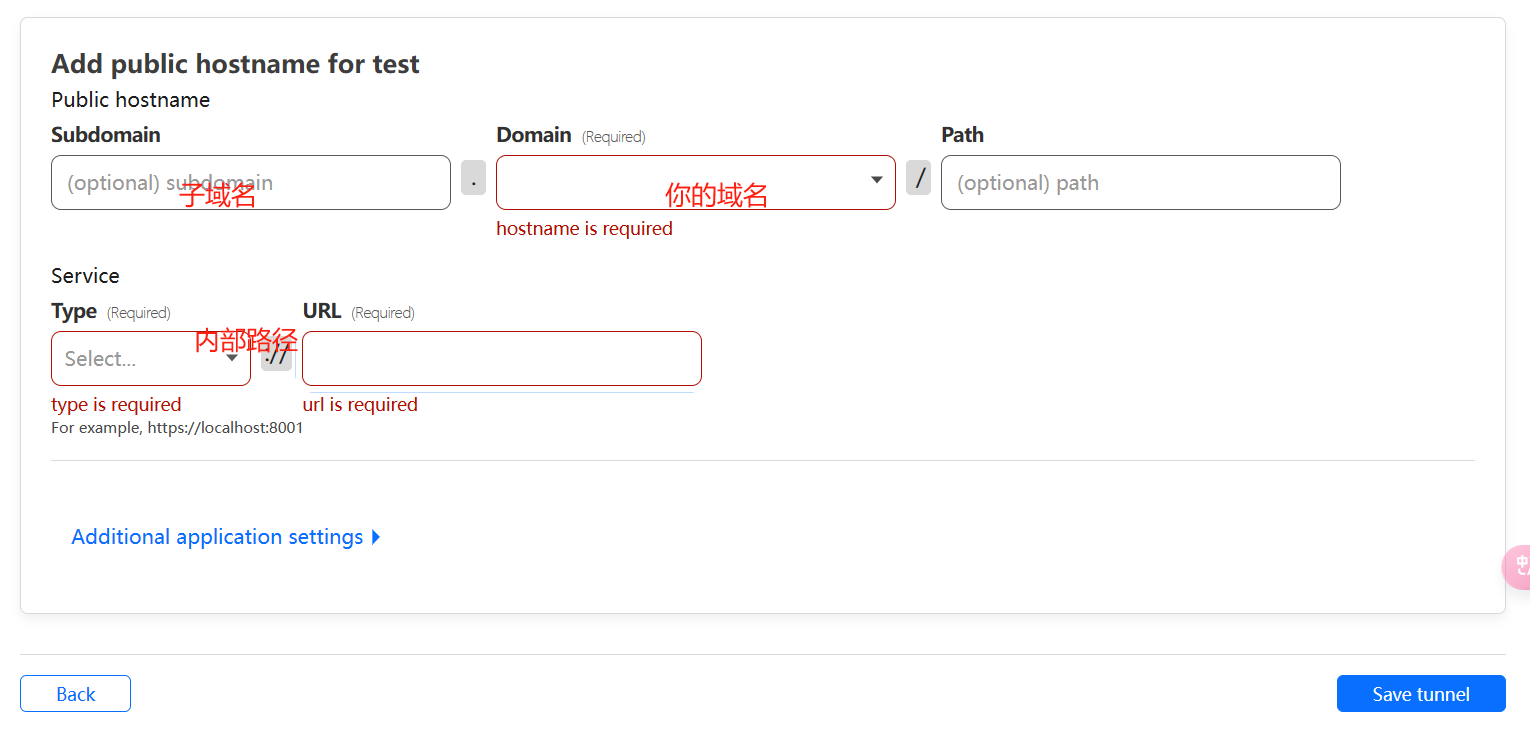This screenshot has height=734, width=1530.
Task: Click the :// separator before URL field
Action: point(276,356)
